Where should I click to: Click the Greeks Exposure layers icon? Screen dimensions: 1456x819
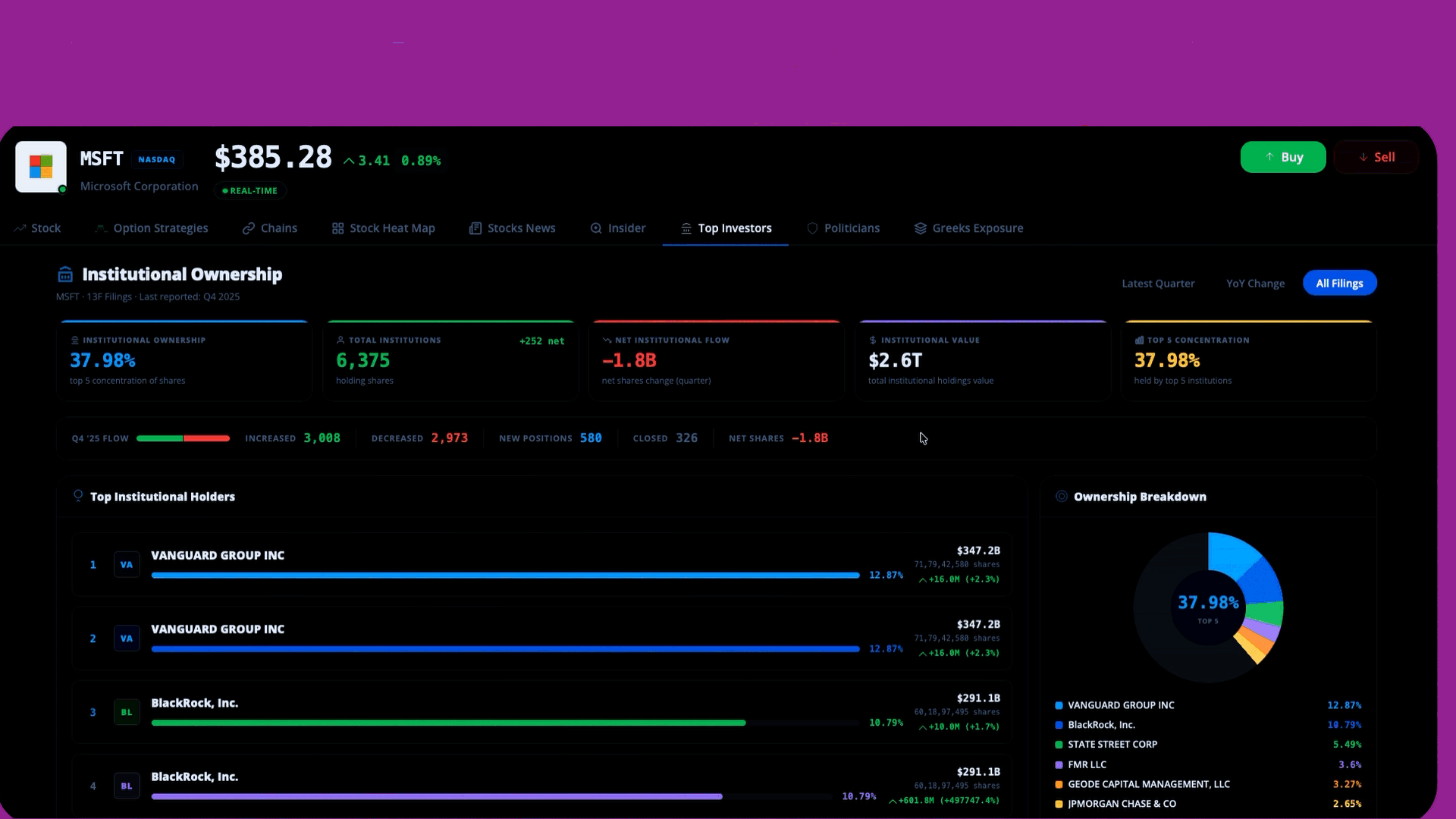tap(920, 228)
